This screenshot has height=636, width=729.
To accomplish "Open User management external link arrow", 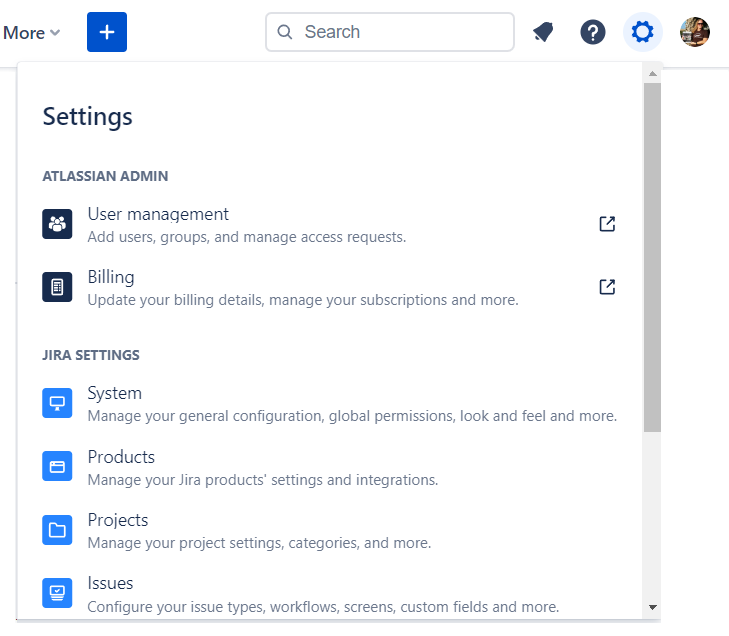I will pyautogui.click(x=607, y=224).
